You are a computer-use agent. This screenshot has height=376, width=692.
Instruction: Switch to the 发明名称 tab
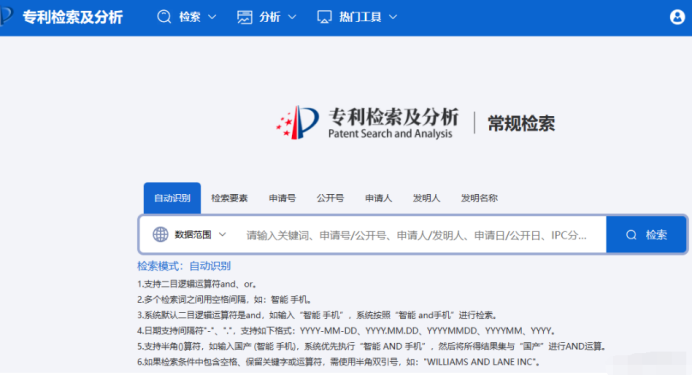click(479, 198)
